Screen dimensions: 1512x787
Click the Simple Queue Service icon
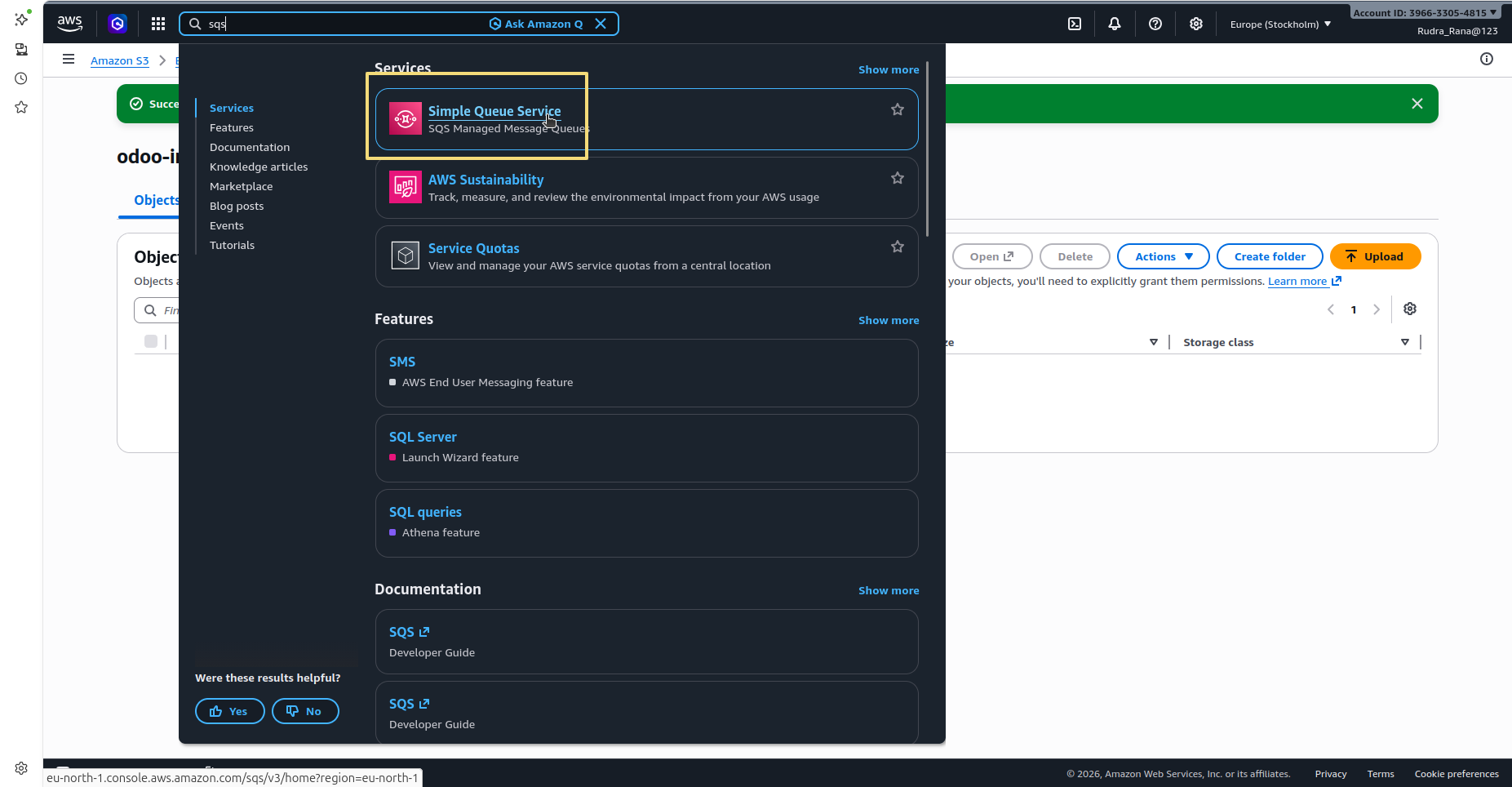pos(406,118)
